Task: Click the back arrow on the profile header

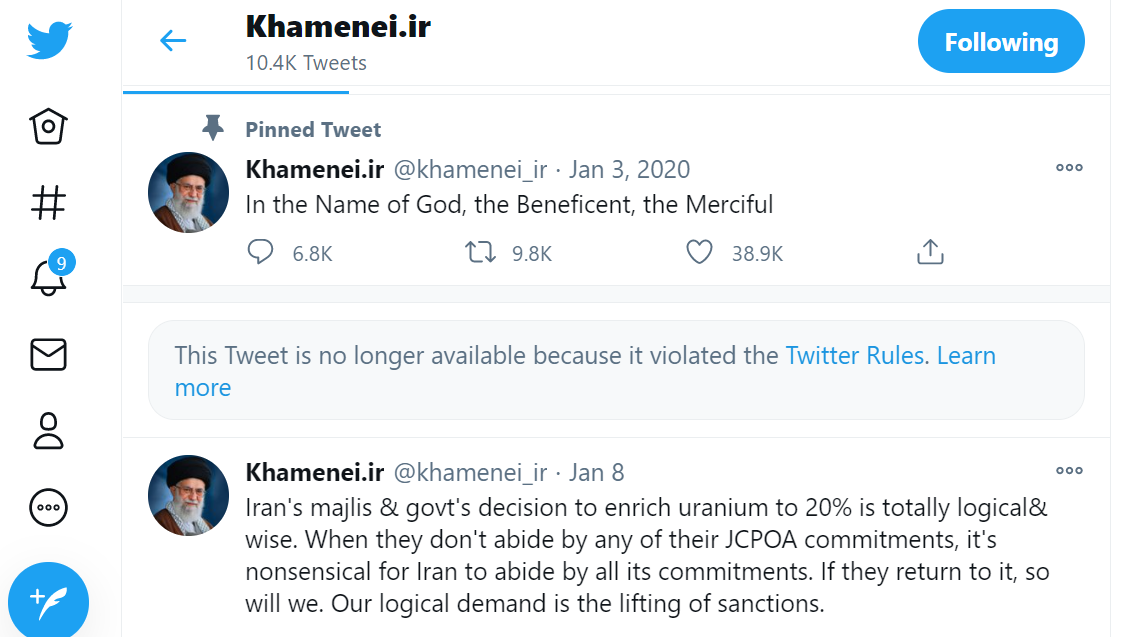Action: [172, 40]
